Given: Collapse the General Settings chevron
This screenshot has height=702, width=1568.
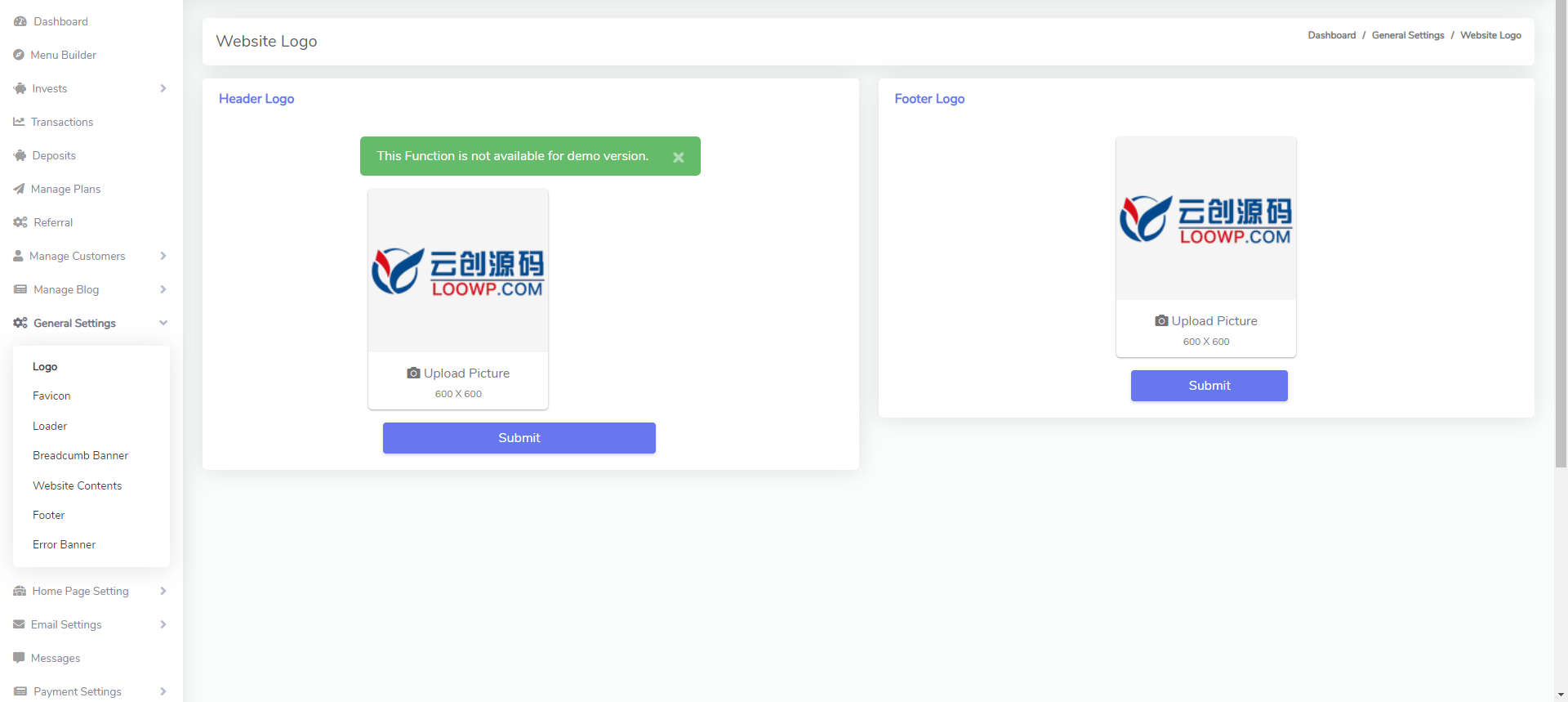Looking at the screenshot, I should click(163, 323).
